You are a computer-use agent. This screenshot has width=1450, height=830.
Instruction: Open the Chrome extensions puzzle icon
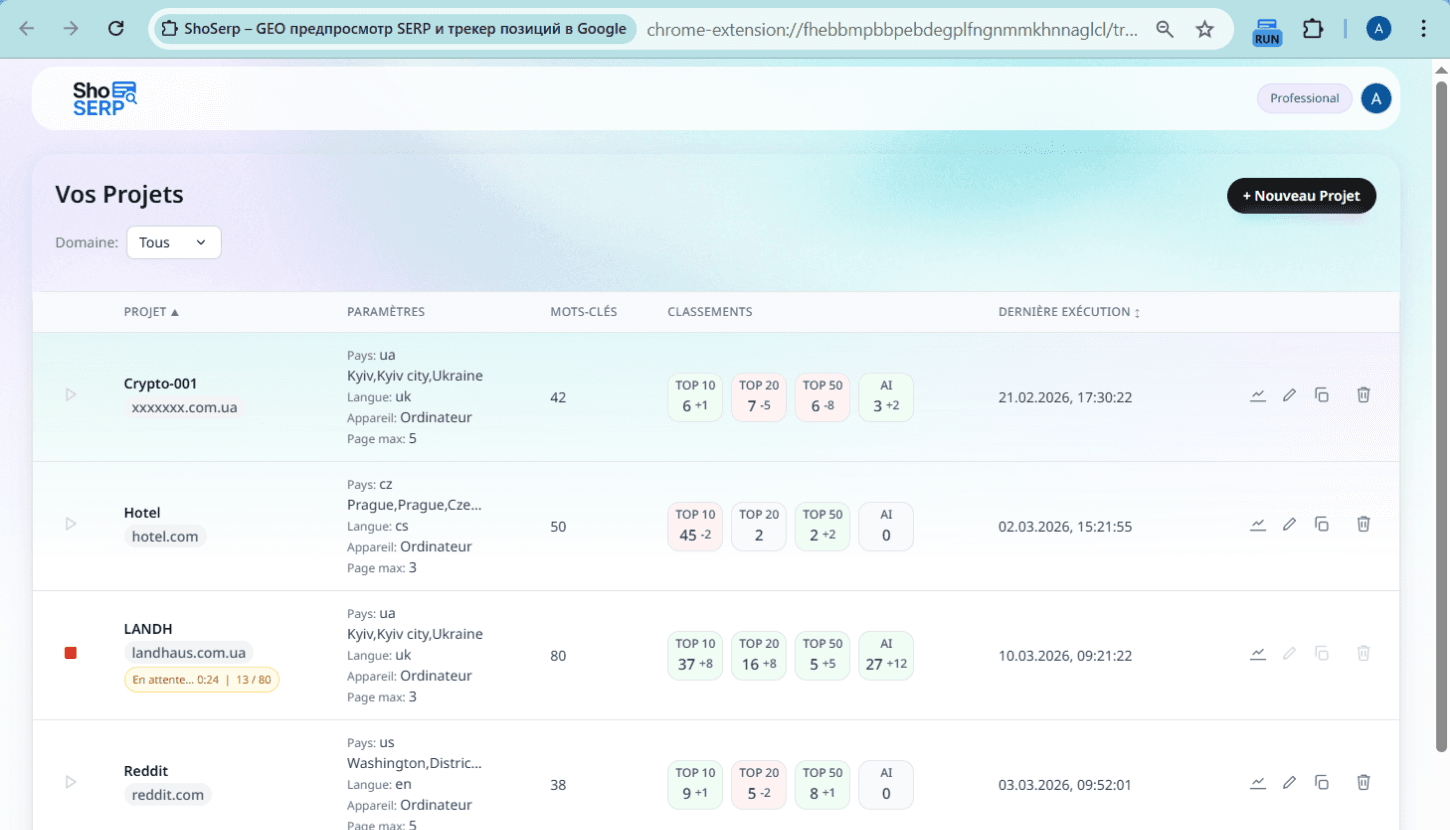tap(1313, 29)
